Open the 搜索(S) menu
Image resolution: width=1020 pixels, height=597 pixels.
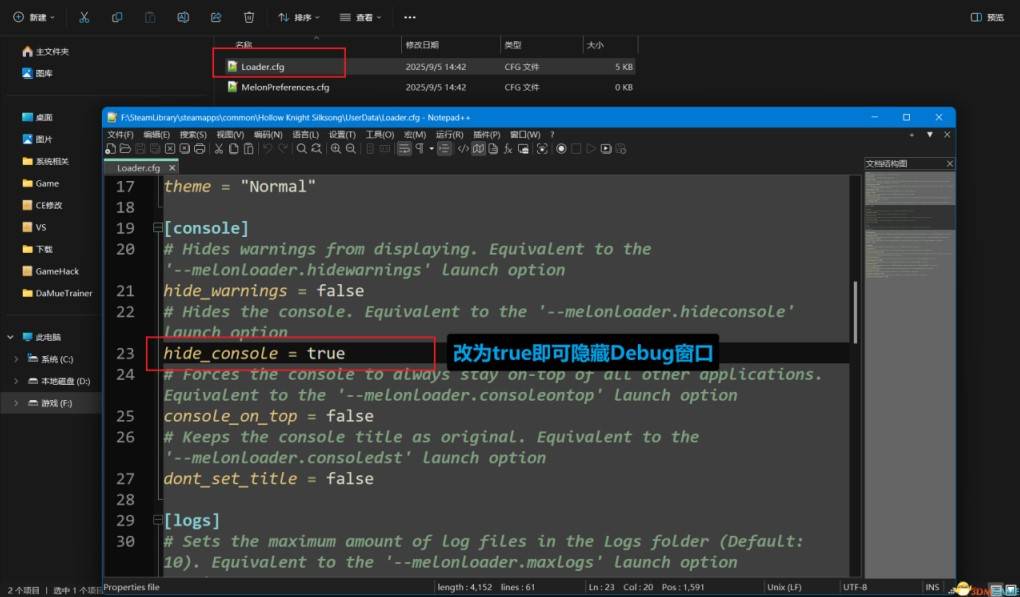(193, 135)
